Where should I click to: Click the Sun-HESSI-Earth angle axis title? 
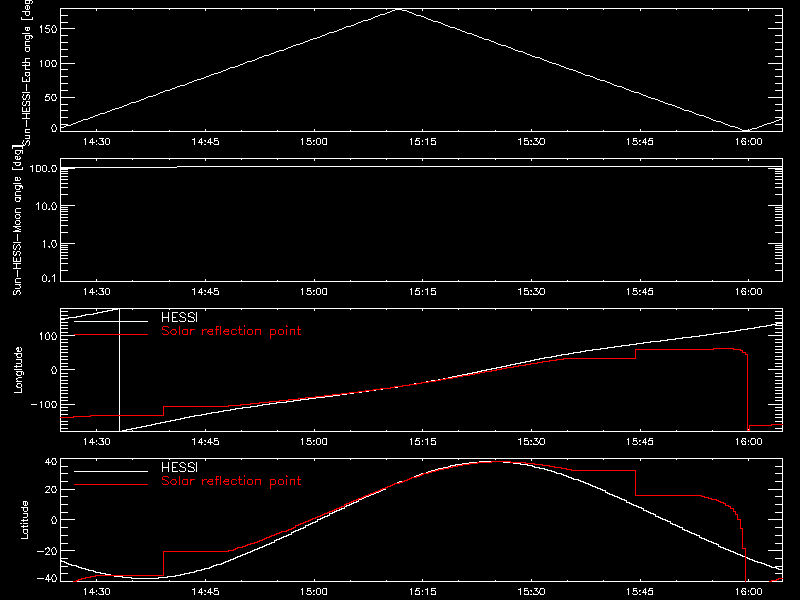click(x=27, y=73)
